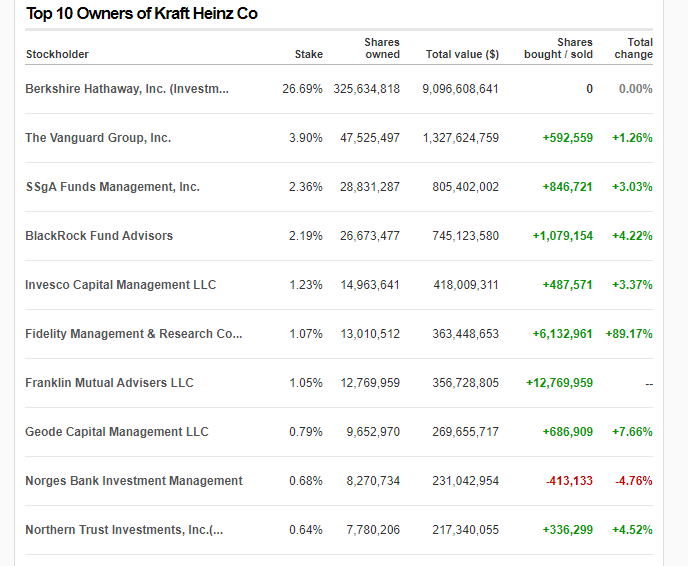Screen dimensions: 688x566
Task: Click the +7.66% total change value
Action: (632, 432)
